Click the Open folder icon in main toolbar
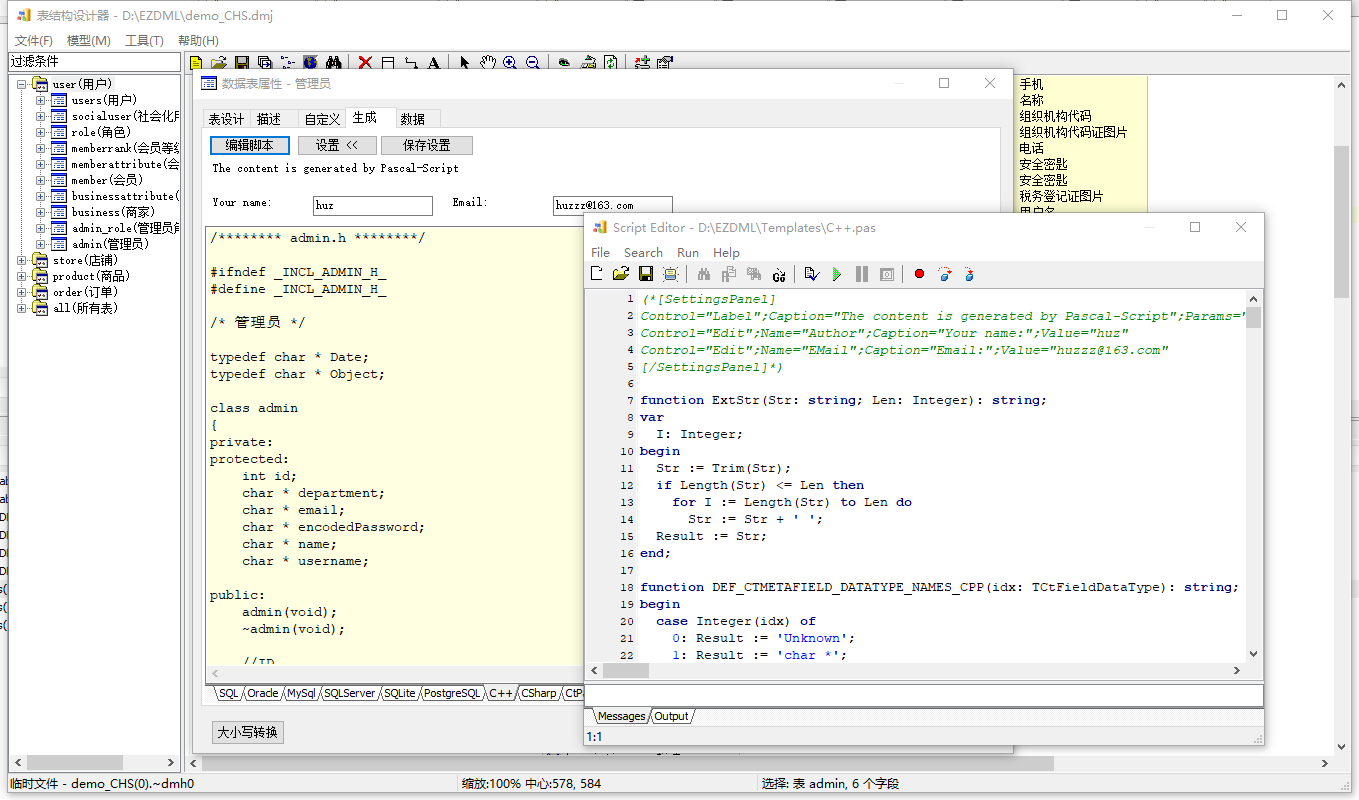 [219, 62]
